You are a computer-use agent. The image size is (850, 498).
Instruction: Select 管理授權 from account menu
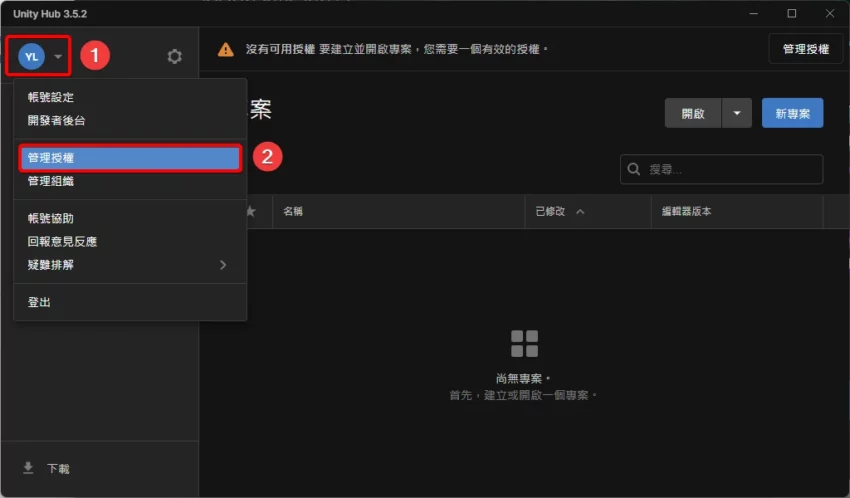coord(130,158)
